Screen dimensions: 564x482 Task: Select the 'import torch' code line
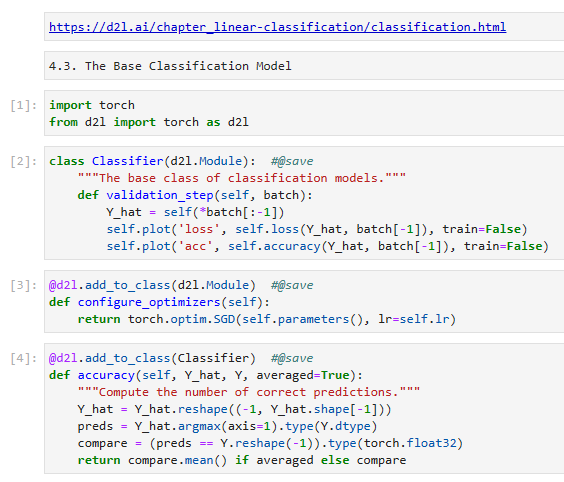coord(92,105)
